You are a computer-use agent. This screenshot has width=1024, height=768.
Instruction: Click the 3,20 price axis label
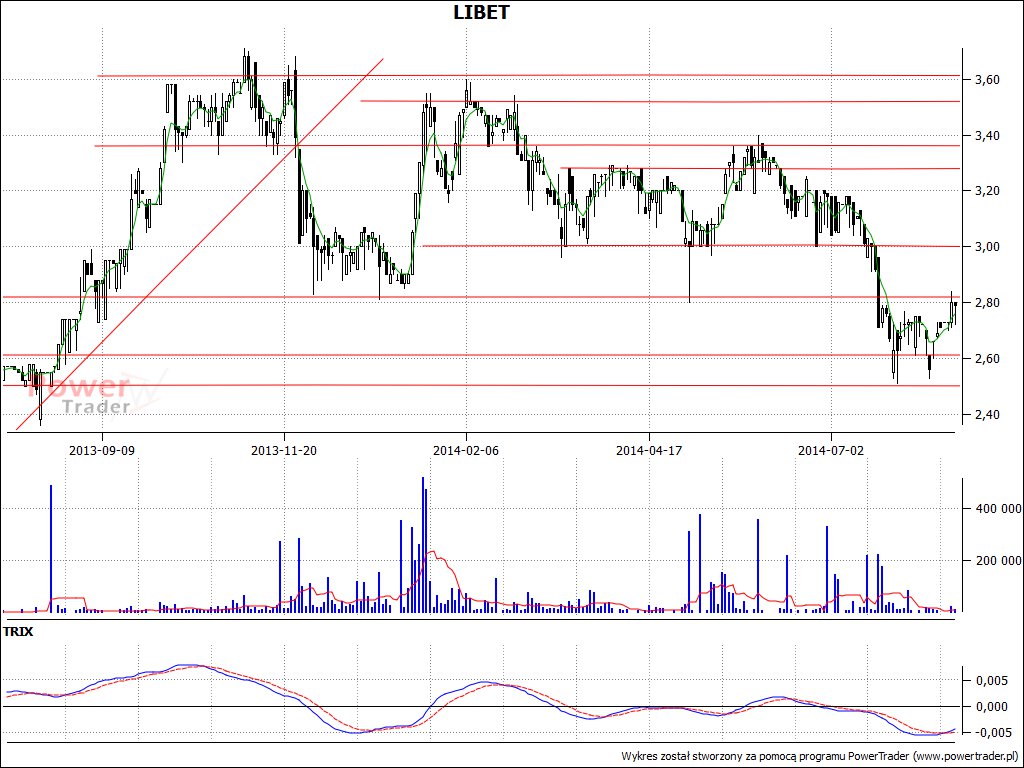[x=986, y=191]
